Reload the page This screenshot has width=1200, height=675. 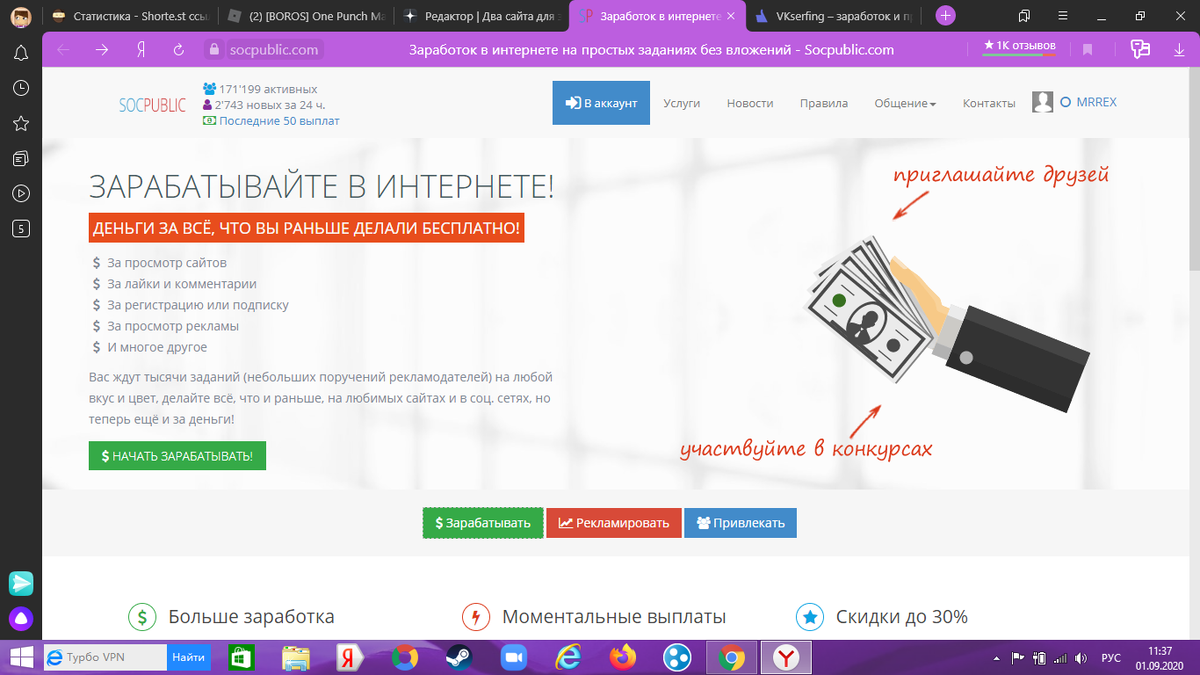pos(178,49)
